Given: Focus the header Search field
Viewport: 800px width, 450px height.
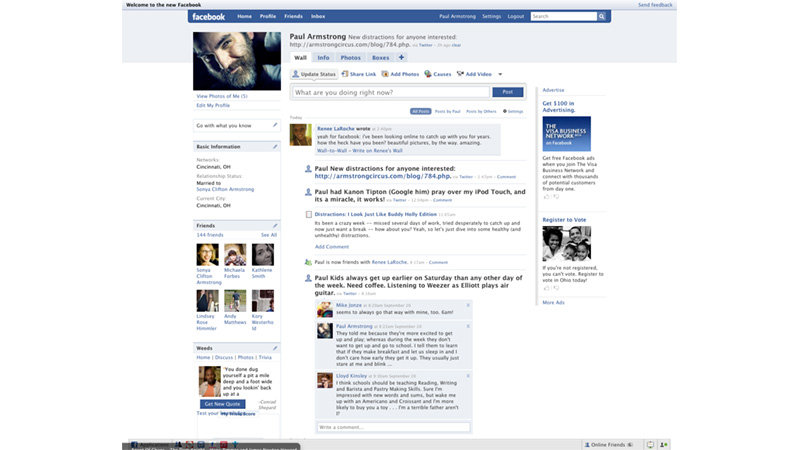Looking at the screenshot, I should [x=563, y=16].
